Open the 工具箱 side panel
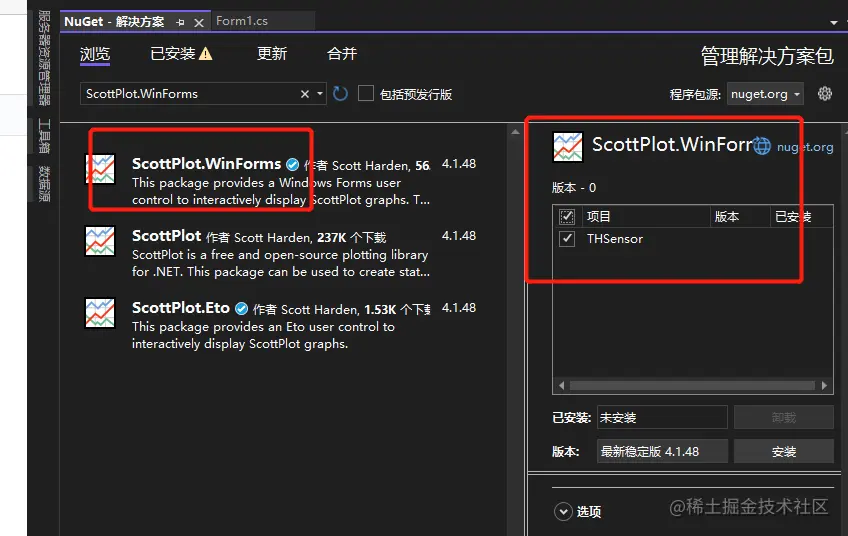 click(x=44, y=136)
